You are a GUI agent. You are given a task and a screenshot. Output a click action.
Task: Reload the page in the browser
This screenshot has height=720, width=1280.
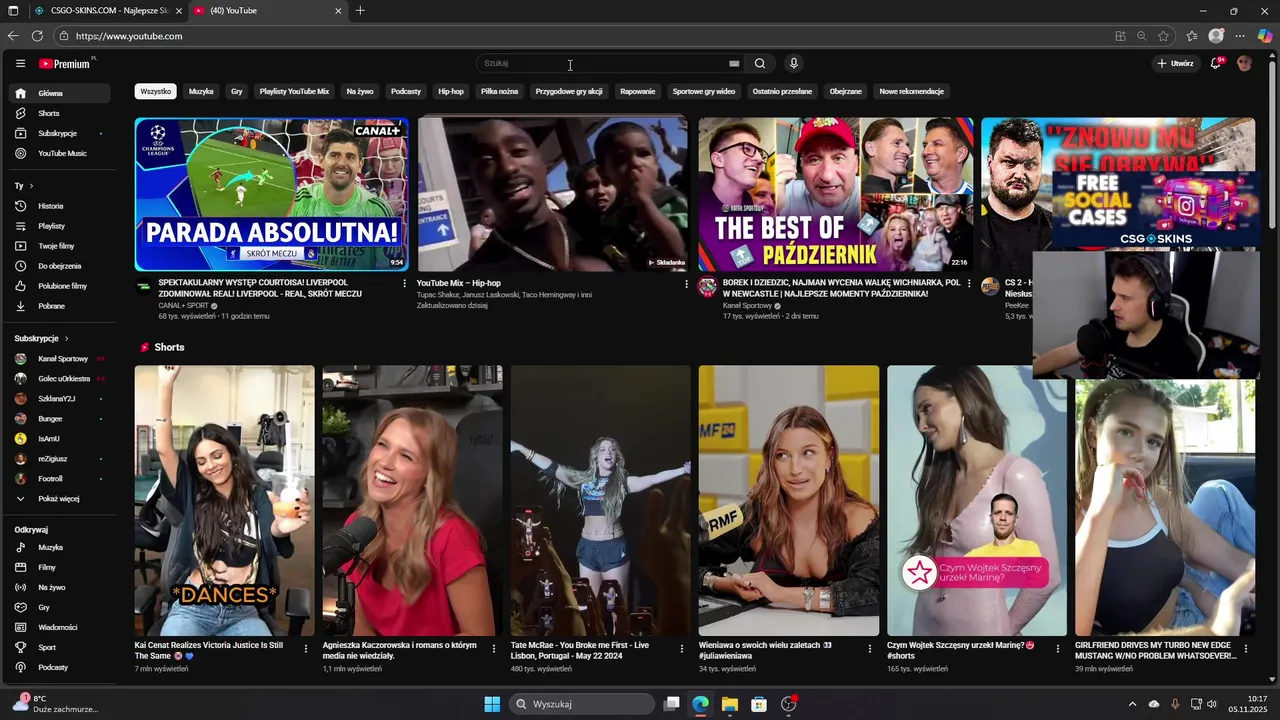37,36
